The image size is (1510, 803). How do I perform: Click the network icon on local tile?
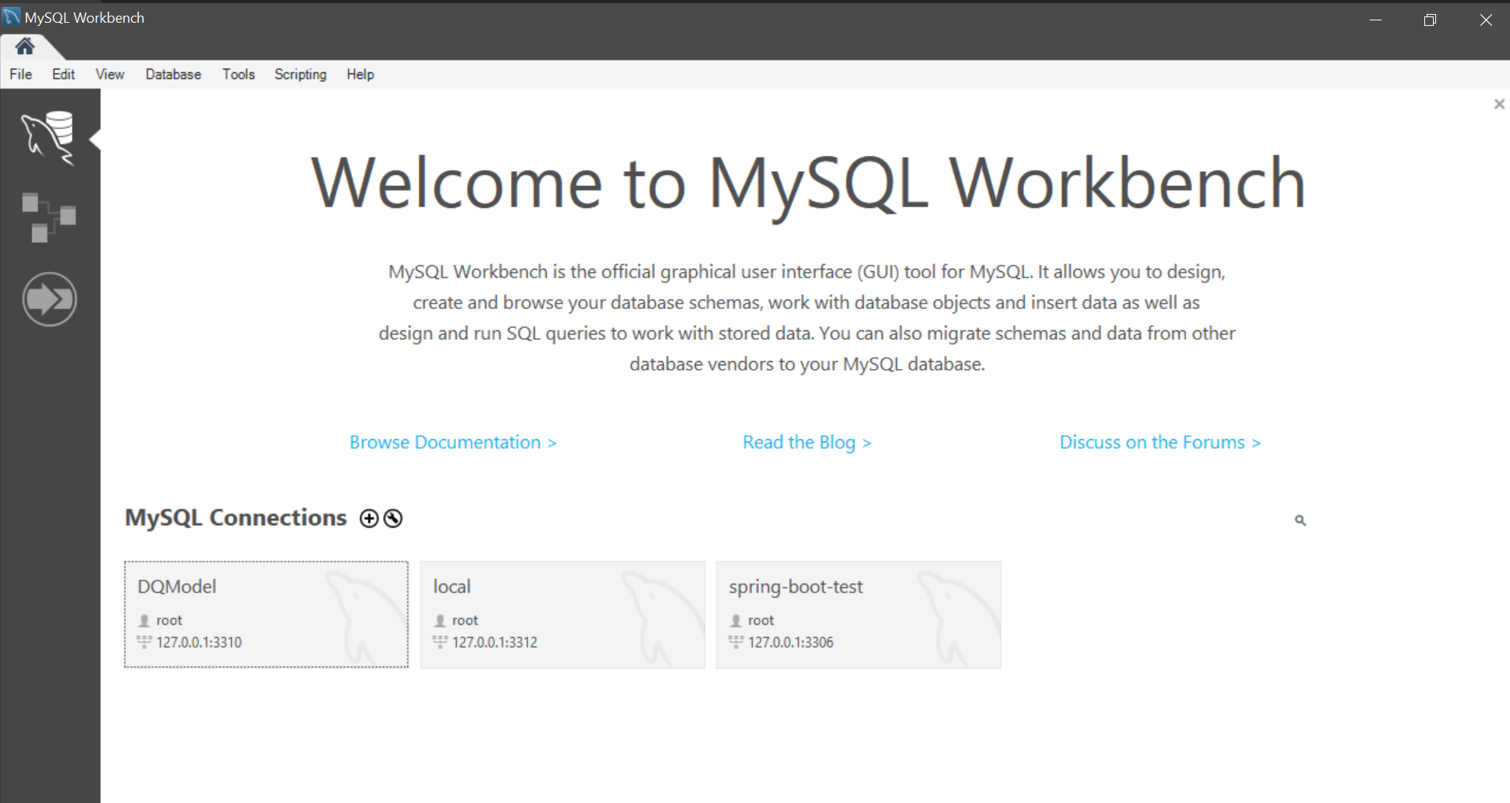(440, 642)
